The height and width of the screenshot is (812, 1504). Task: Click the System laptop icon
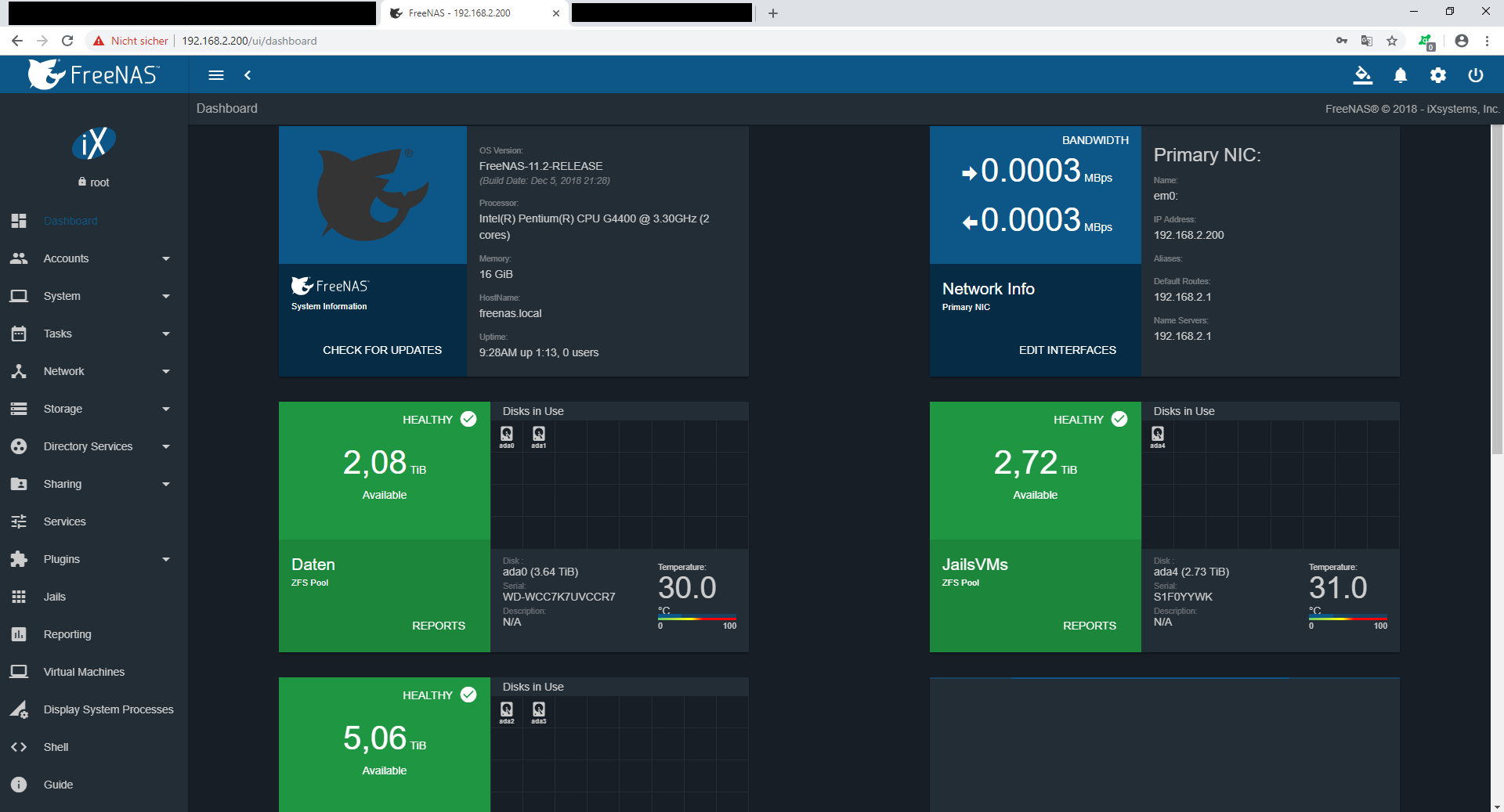click(19, 296)
